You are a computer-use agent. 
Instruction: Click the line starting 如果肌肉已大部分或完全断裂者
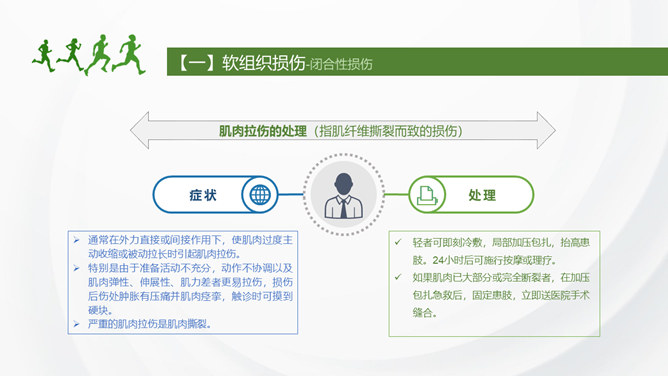click(x=501, y=278)
